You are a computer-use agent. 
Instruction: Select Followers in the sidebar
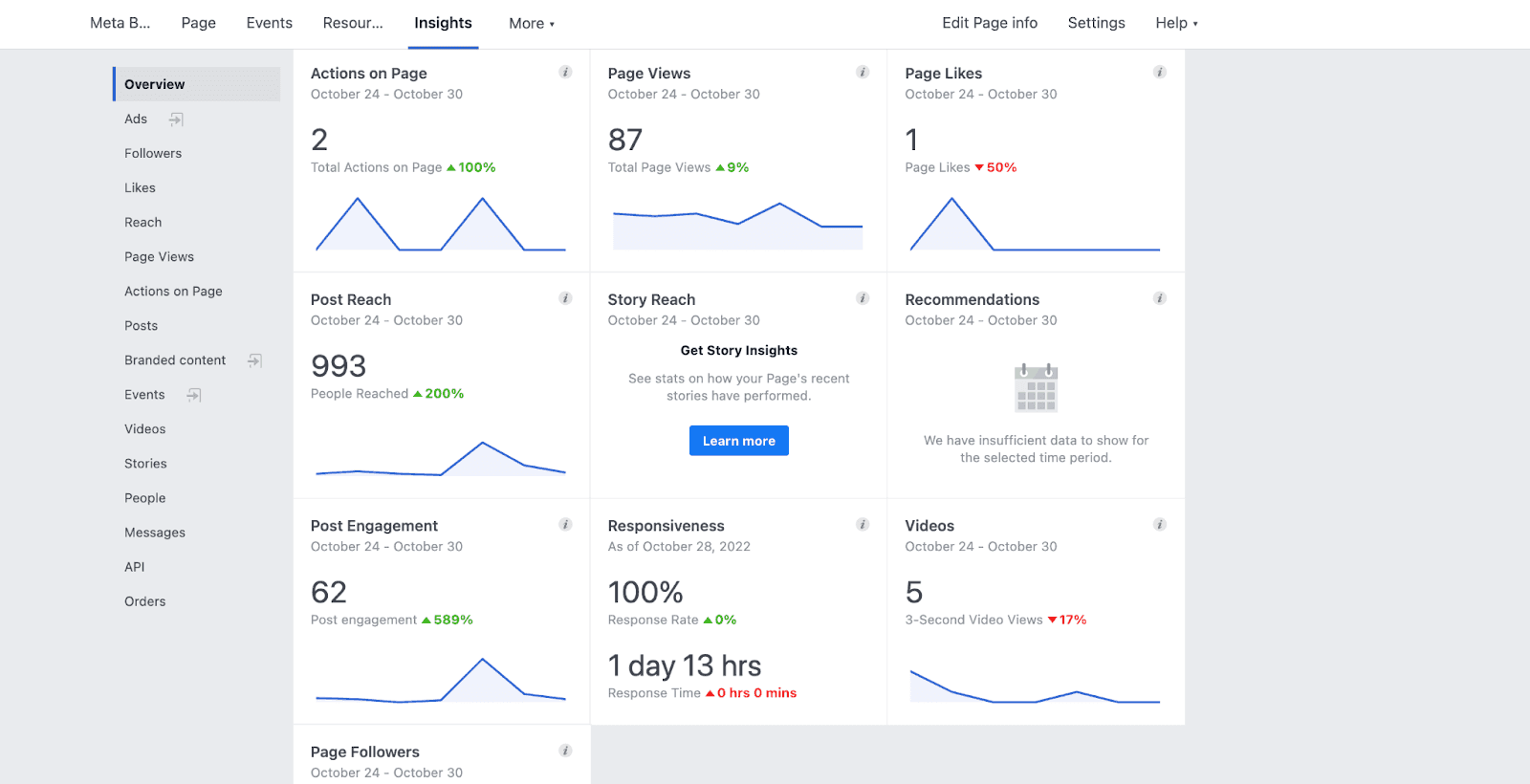point(153,153)
